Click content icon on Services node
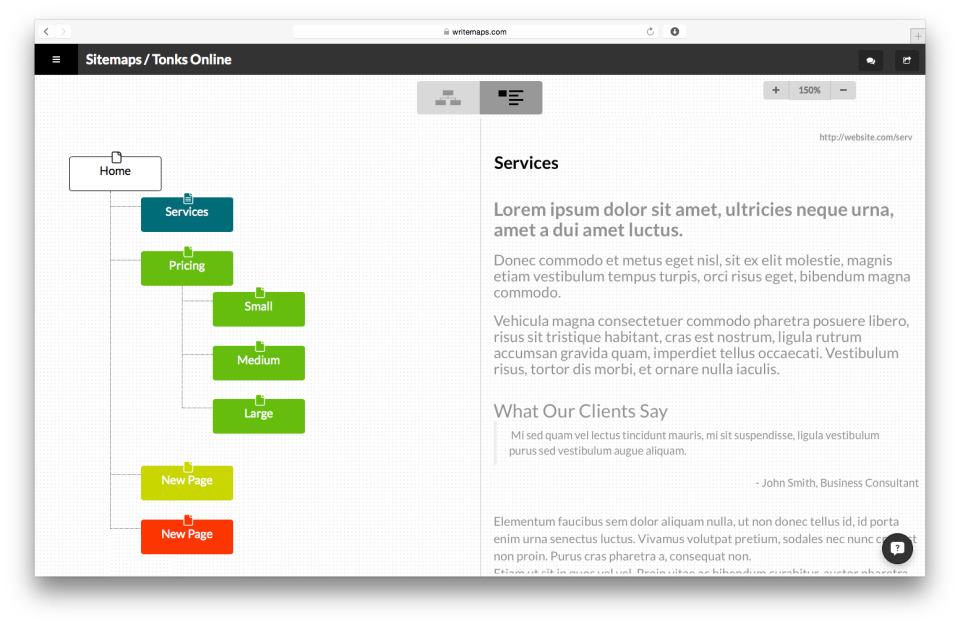 point(188,198)
